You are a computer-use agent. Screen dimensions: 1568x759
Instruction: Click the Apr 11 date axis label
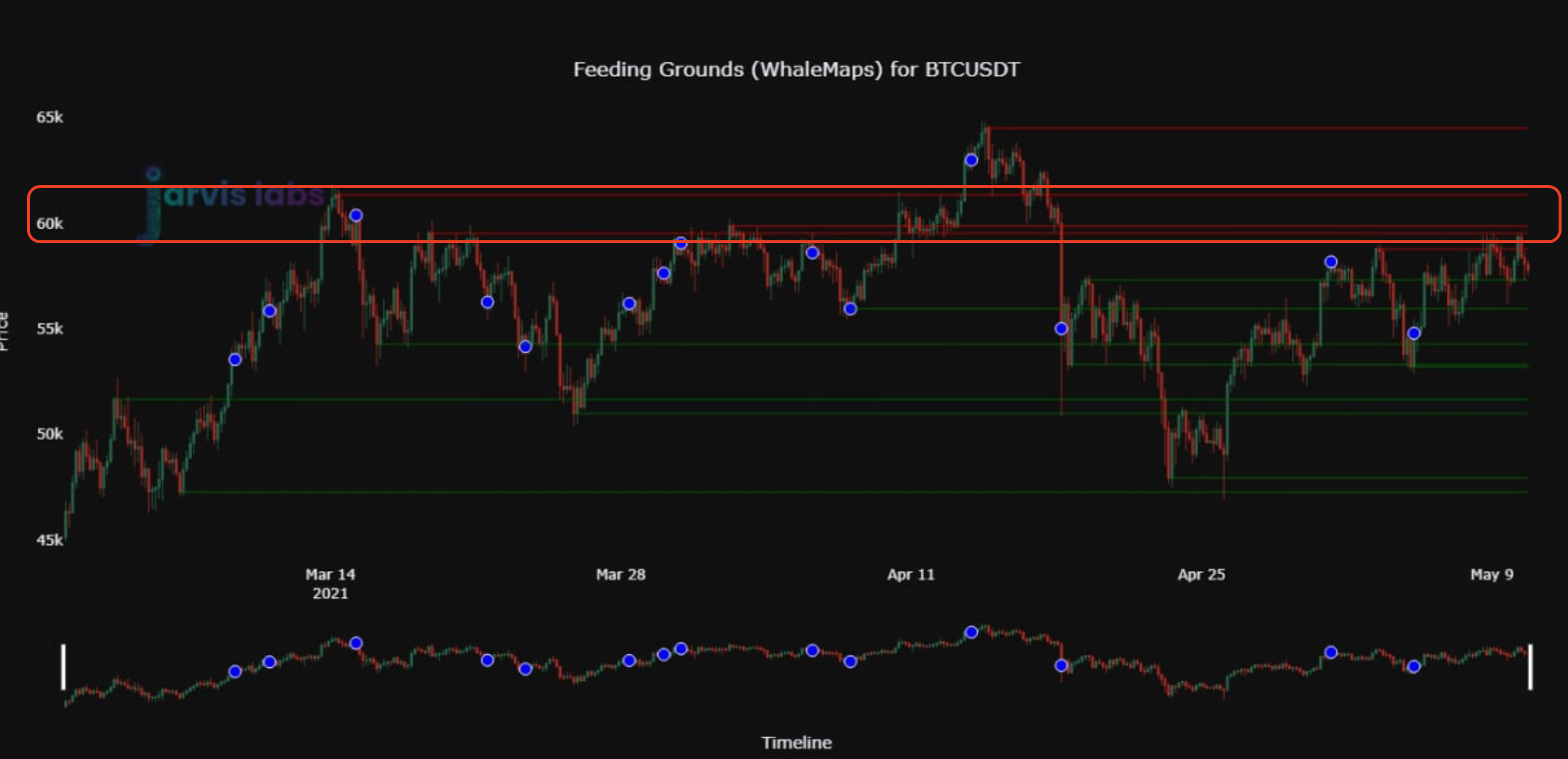click(x=910, y=575)
